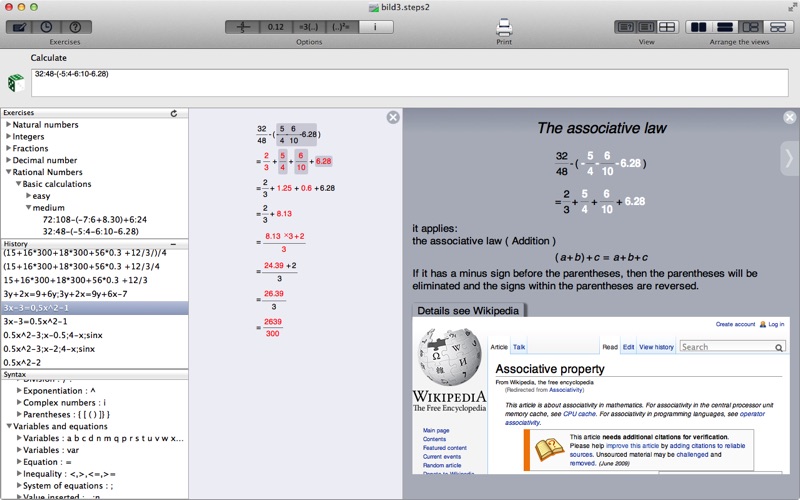
Task: Expand the easy exercises group
Action: [x=29, y=195]
